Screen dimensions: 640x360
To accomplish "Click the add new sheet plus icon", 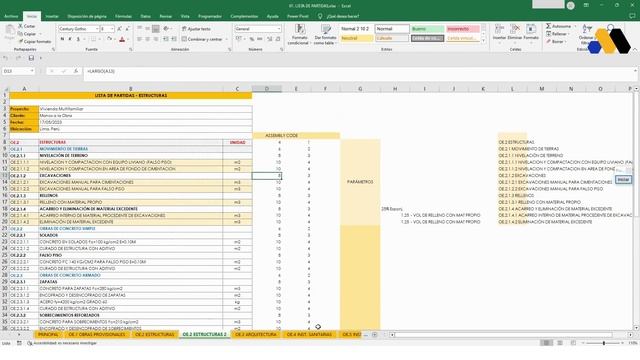I will [374, 335].
